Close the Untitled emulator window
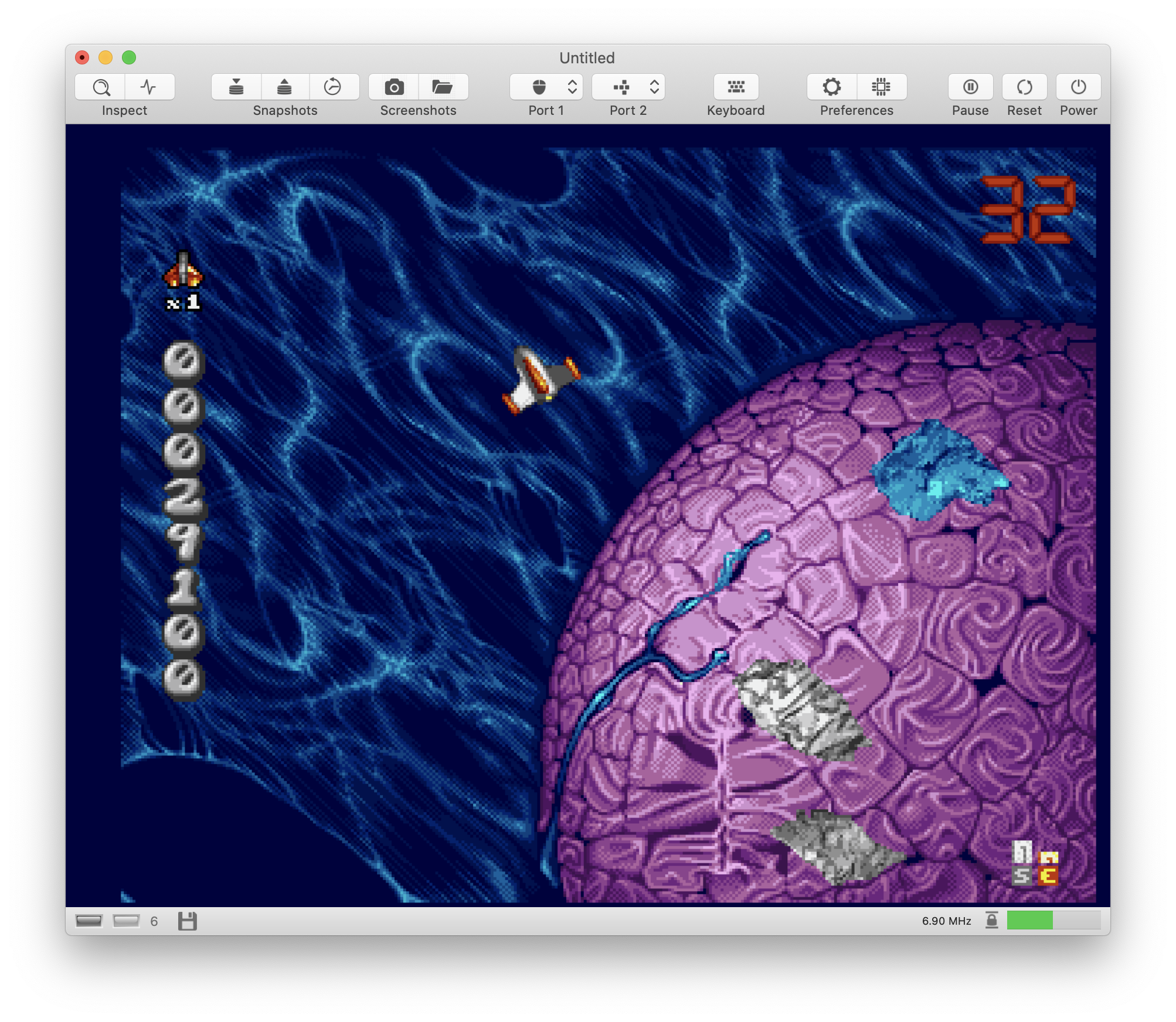The image size is (1176, 1022). coord(82,57)
